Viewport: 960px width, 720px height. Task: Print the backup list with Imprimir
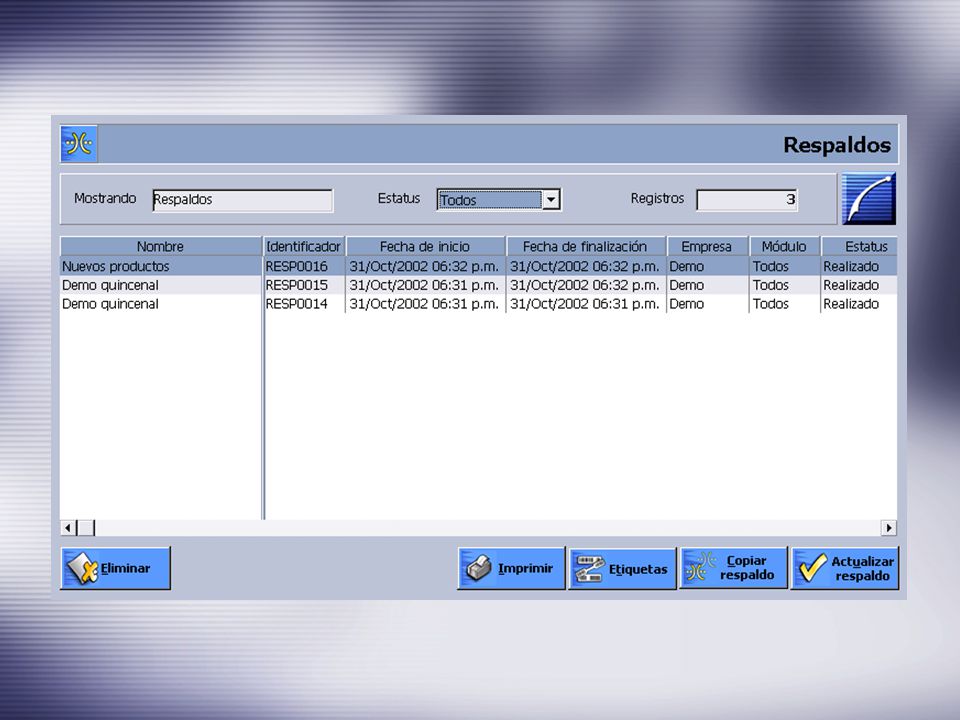click(x=511, y=568)
